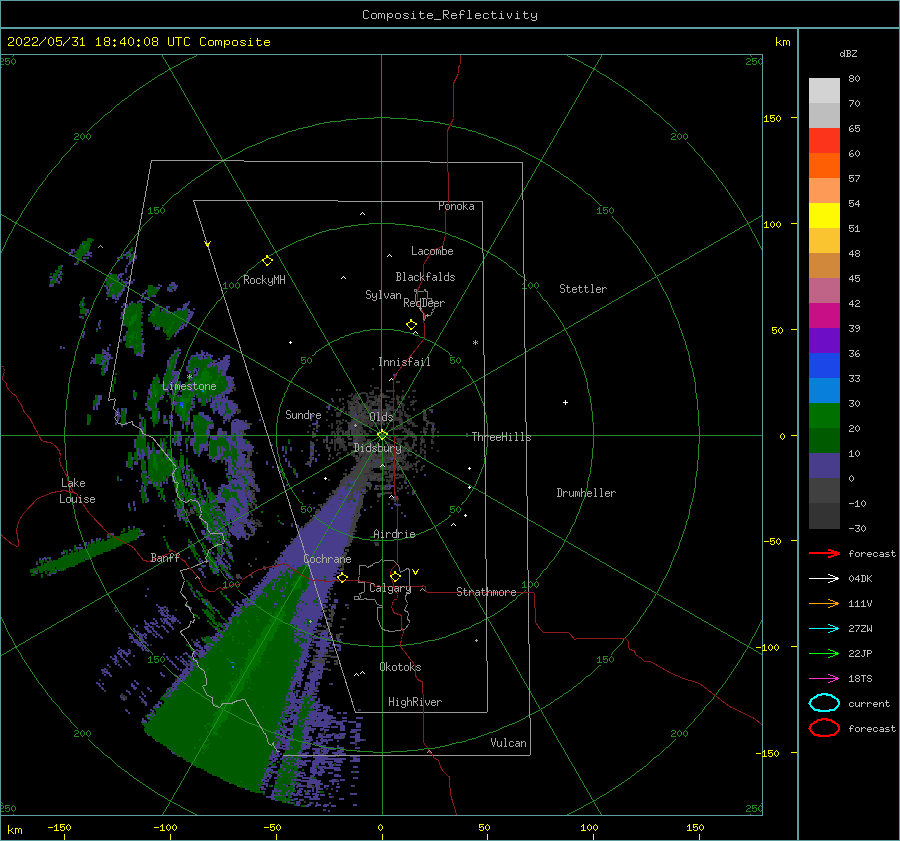Click the -150 label on bottom axis
Screen dimensions: 900x841
coord(59,827)
